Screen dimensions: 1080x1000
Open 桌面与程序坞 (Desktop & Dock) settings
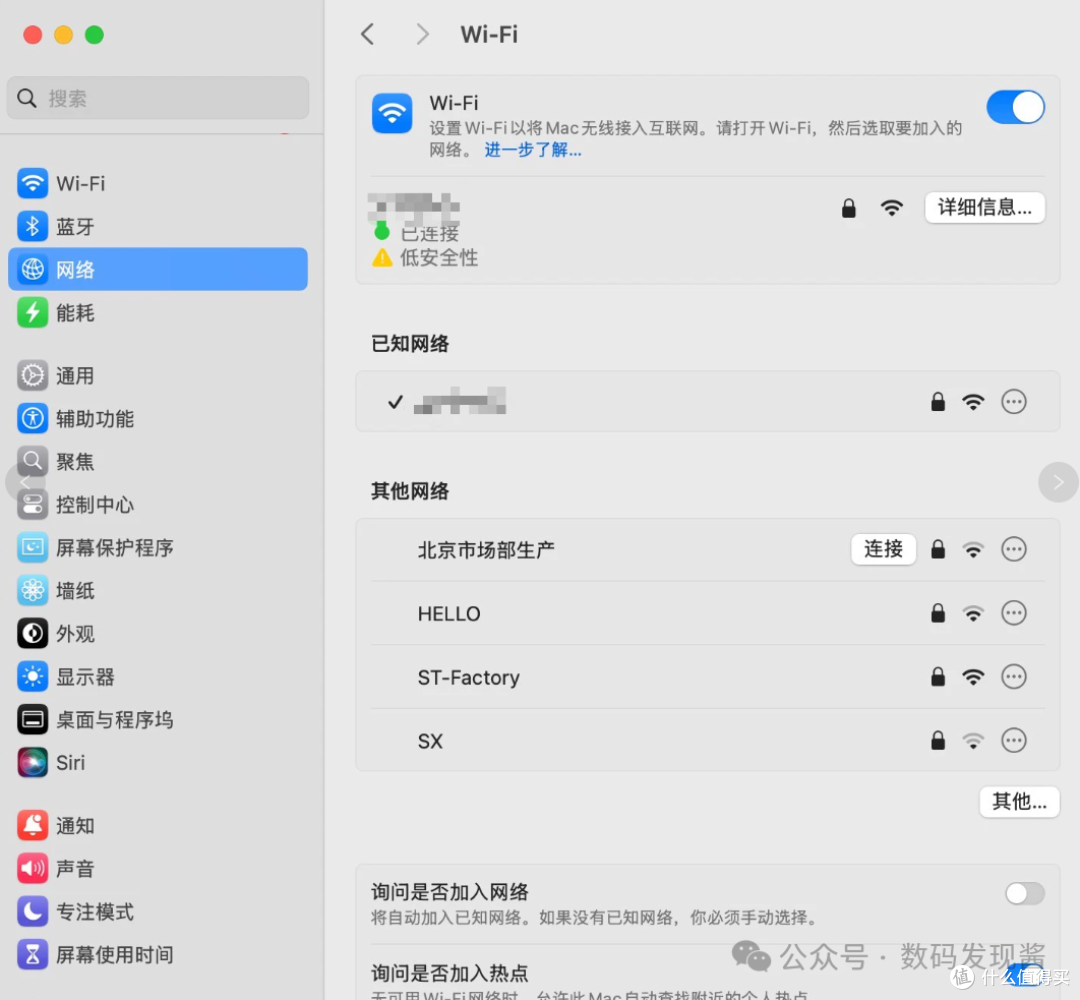click(x=157, y=720)
